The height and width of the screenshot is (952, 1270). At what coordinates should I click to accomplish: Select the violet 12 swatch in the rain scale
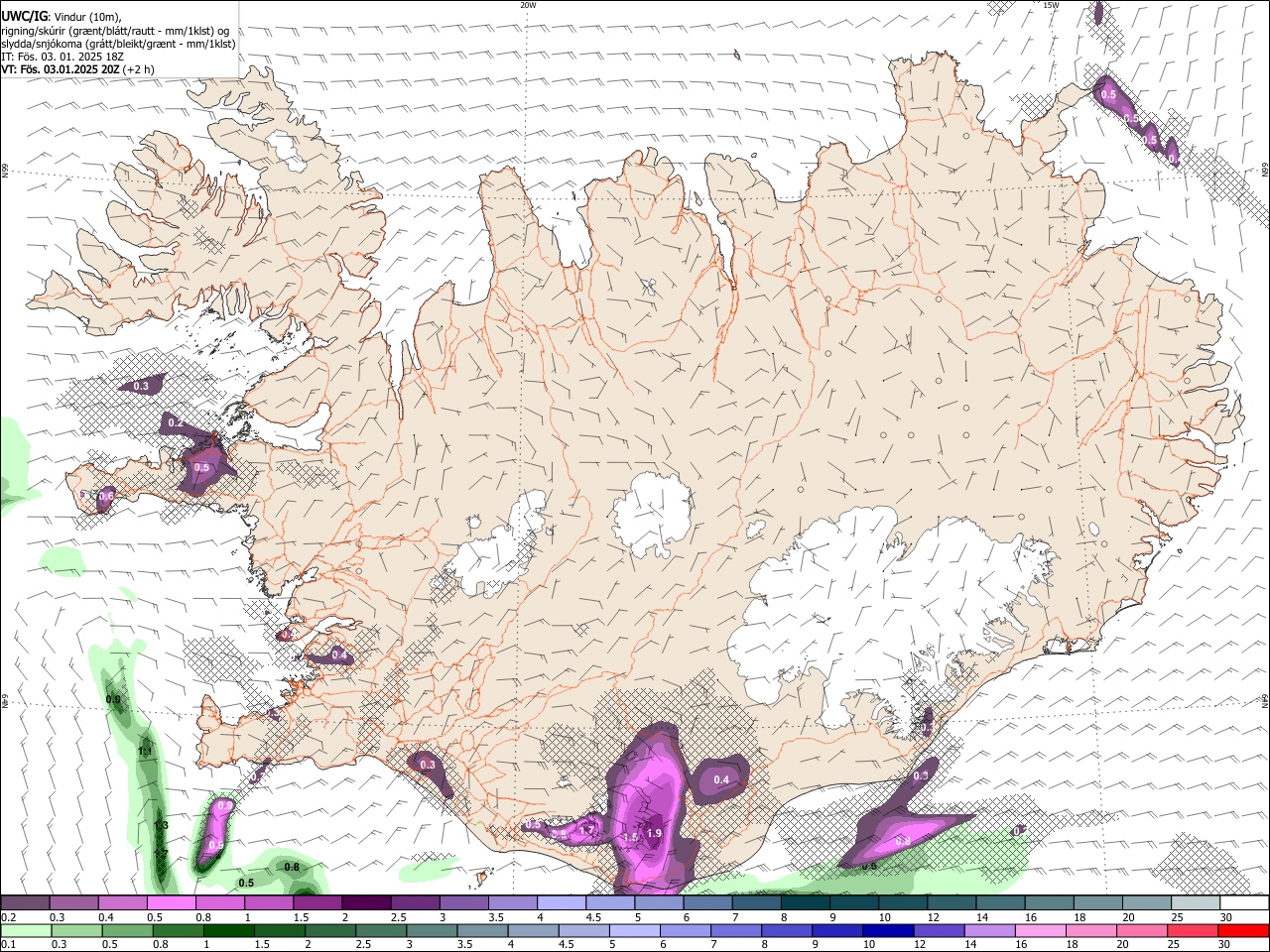939,930
